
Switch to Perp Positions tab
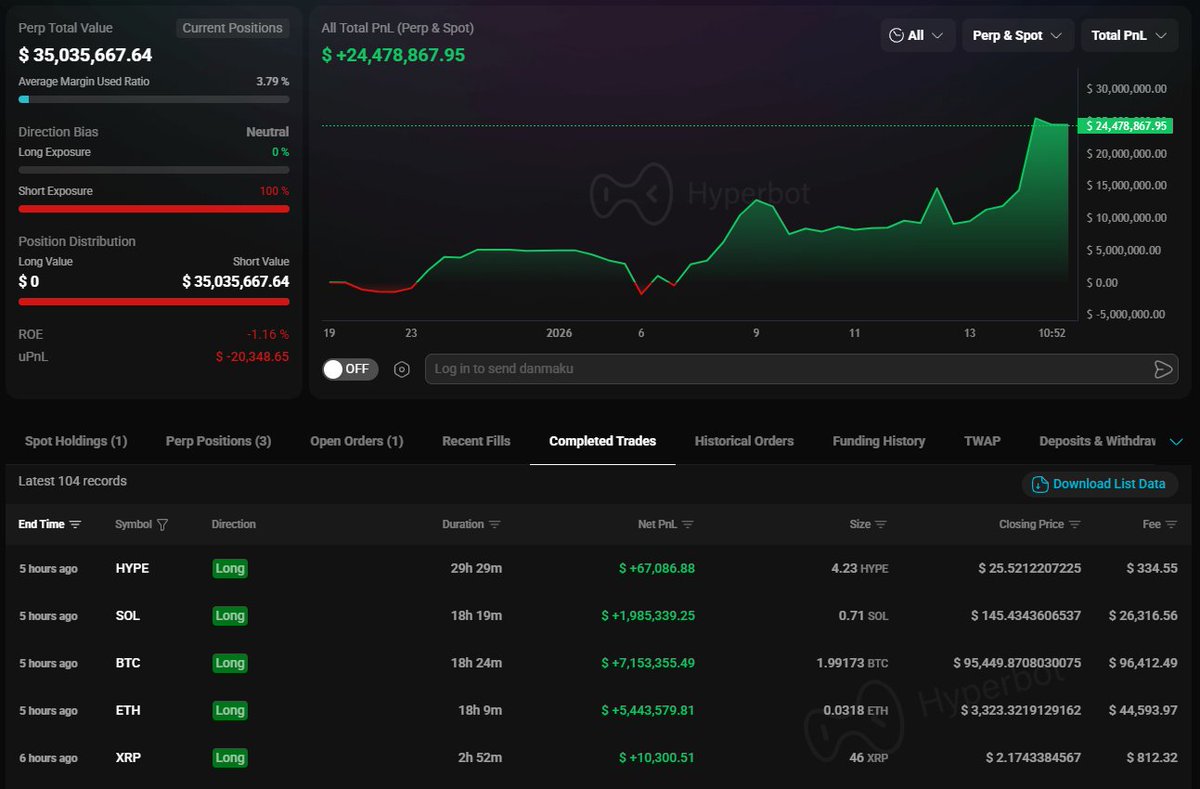click(218, 441)
